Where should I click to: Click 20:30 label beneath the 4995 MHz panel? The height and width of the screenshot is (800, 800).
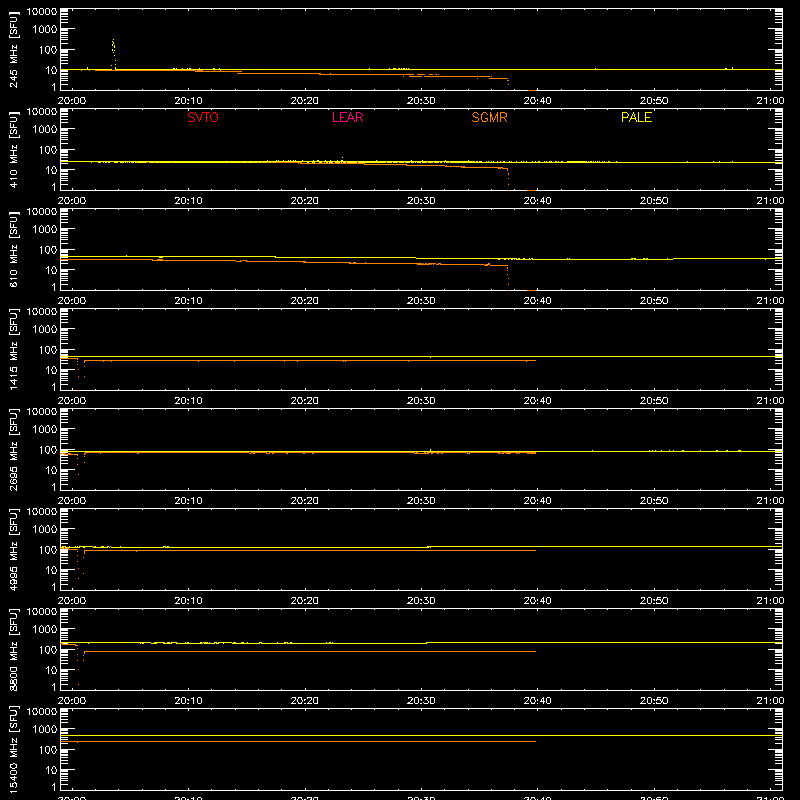(421, 601)
